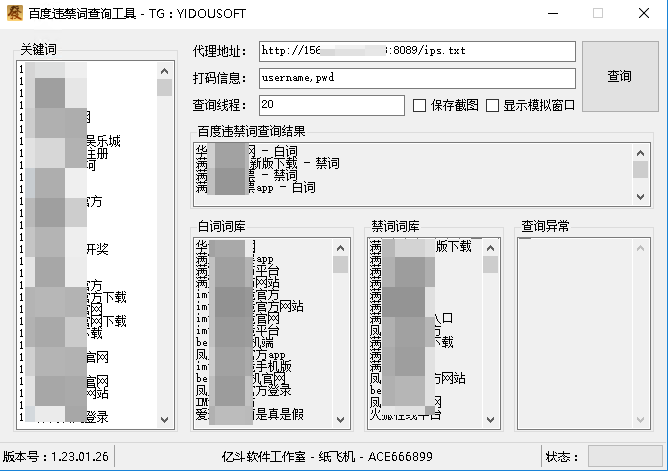Viewport: 668px width, 471px height.
Task: Select 白词词库 row ending 手机版
Action: click(x=244, y=366)
